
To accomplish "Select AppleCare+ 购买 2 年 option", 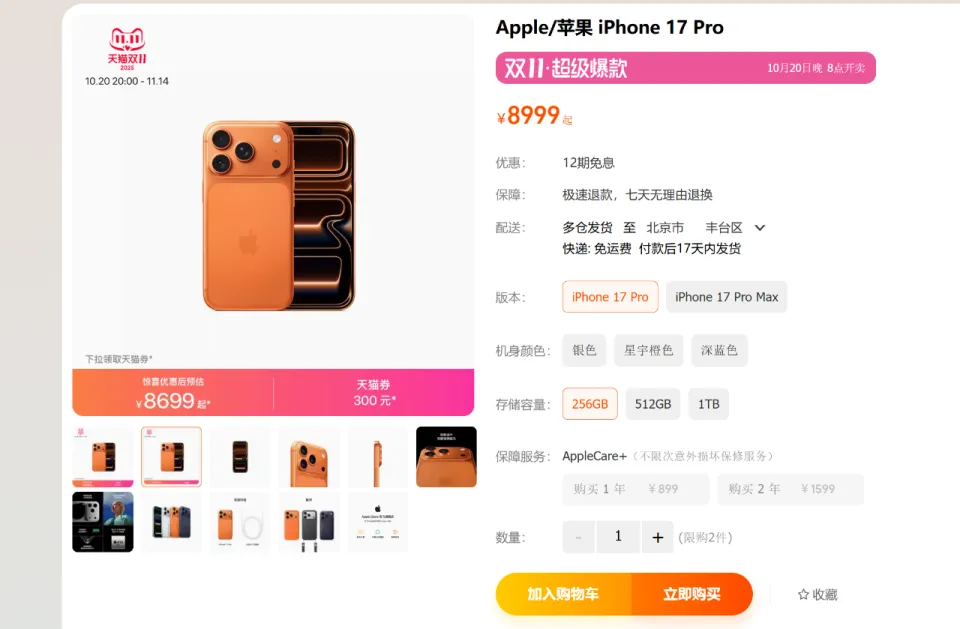I will (x=790, y=489).
